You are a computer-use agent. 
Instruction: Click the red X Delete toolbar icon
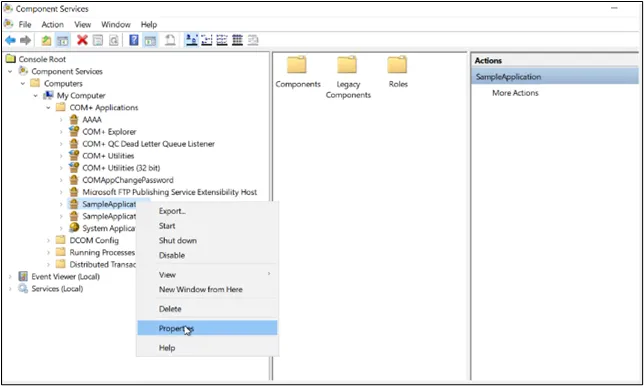tap(82, 40)
